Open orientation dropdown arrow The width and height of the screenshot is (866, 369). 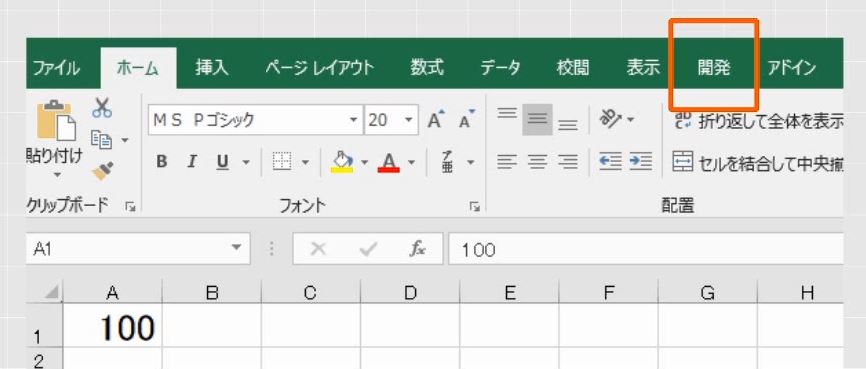pyautogui.click(x=630, y=119)
